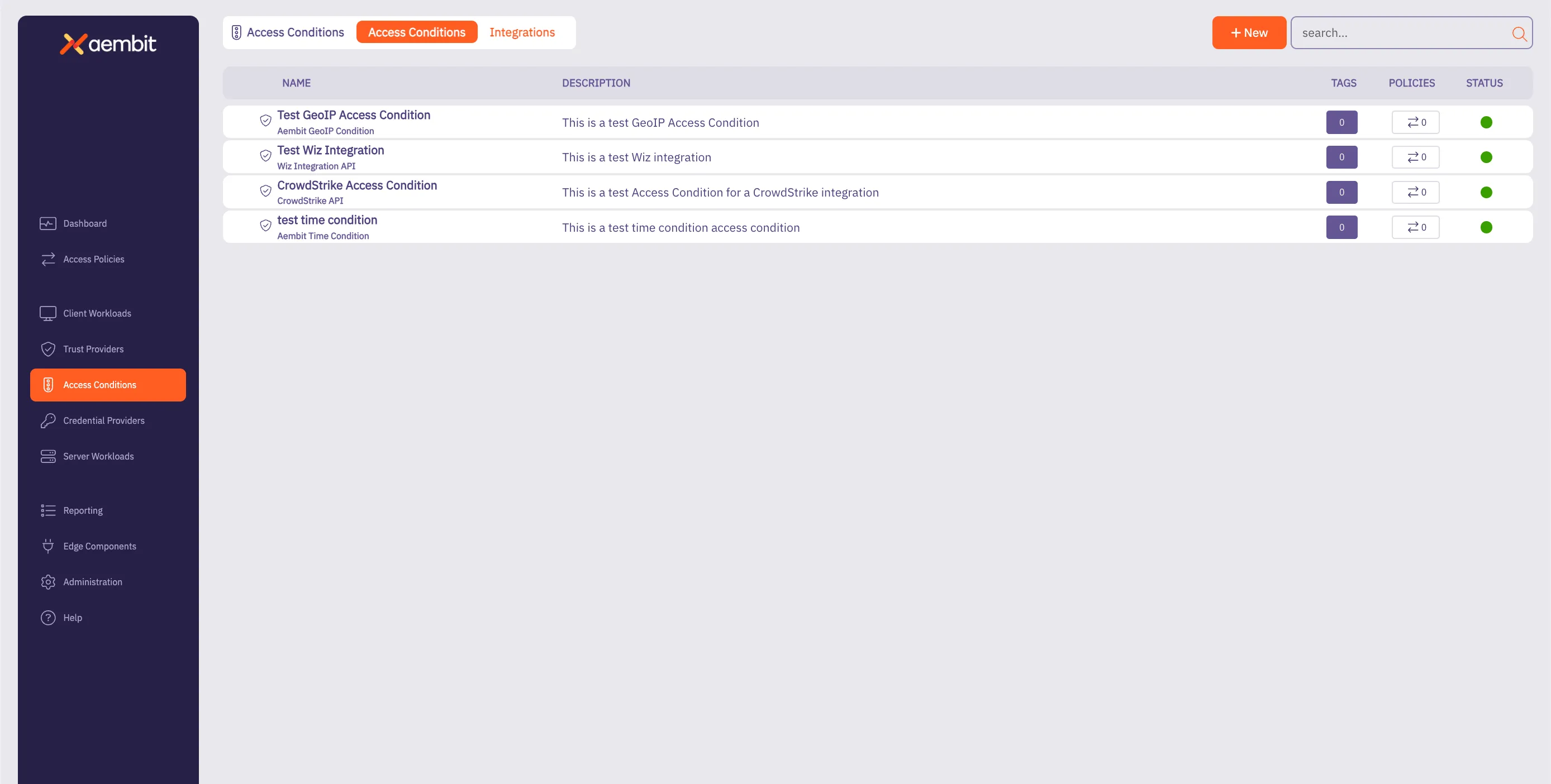
Task: Open the Test GeoIP Access Condition
Action: tap(354, 114)
